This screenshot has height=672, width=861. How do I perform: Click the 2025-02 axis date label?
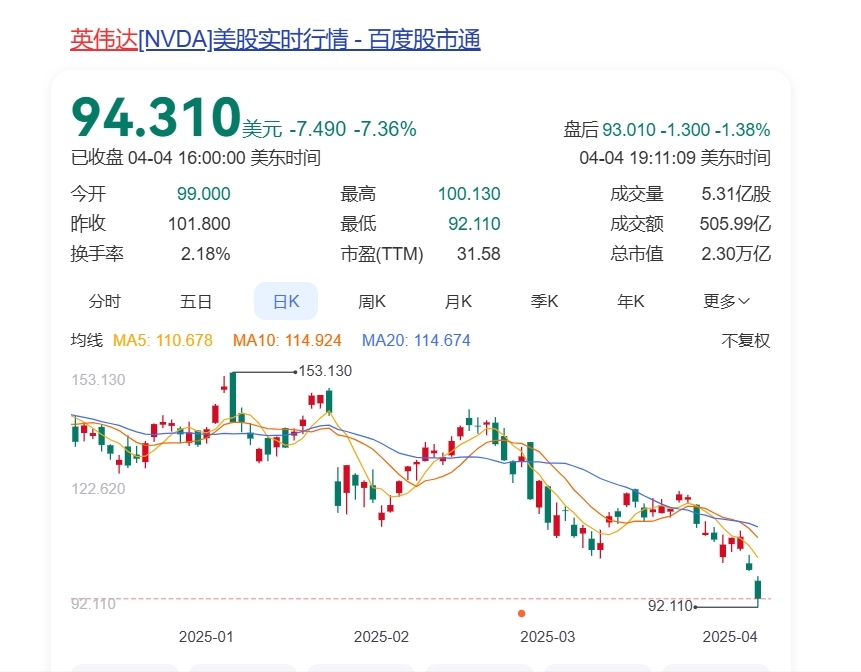click(x=381, y=637)
